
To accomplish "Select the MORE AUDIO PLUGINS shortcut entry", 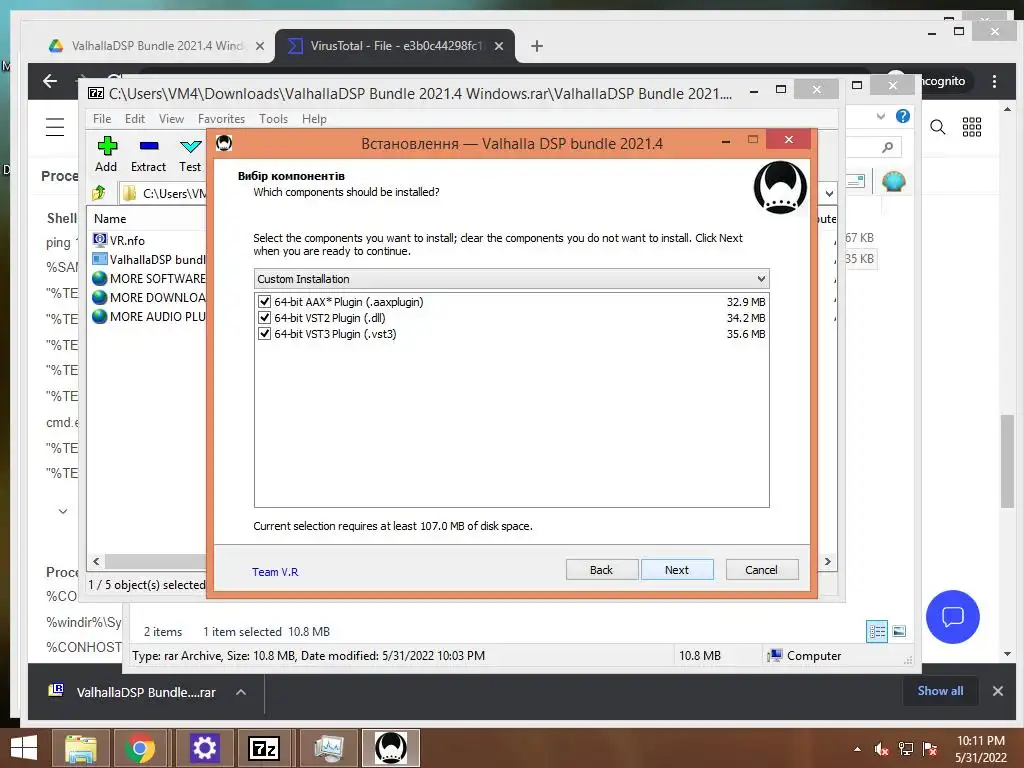I will click(x=149, y=316).
